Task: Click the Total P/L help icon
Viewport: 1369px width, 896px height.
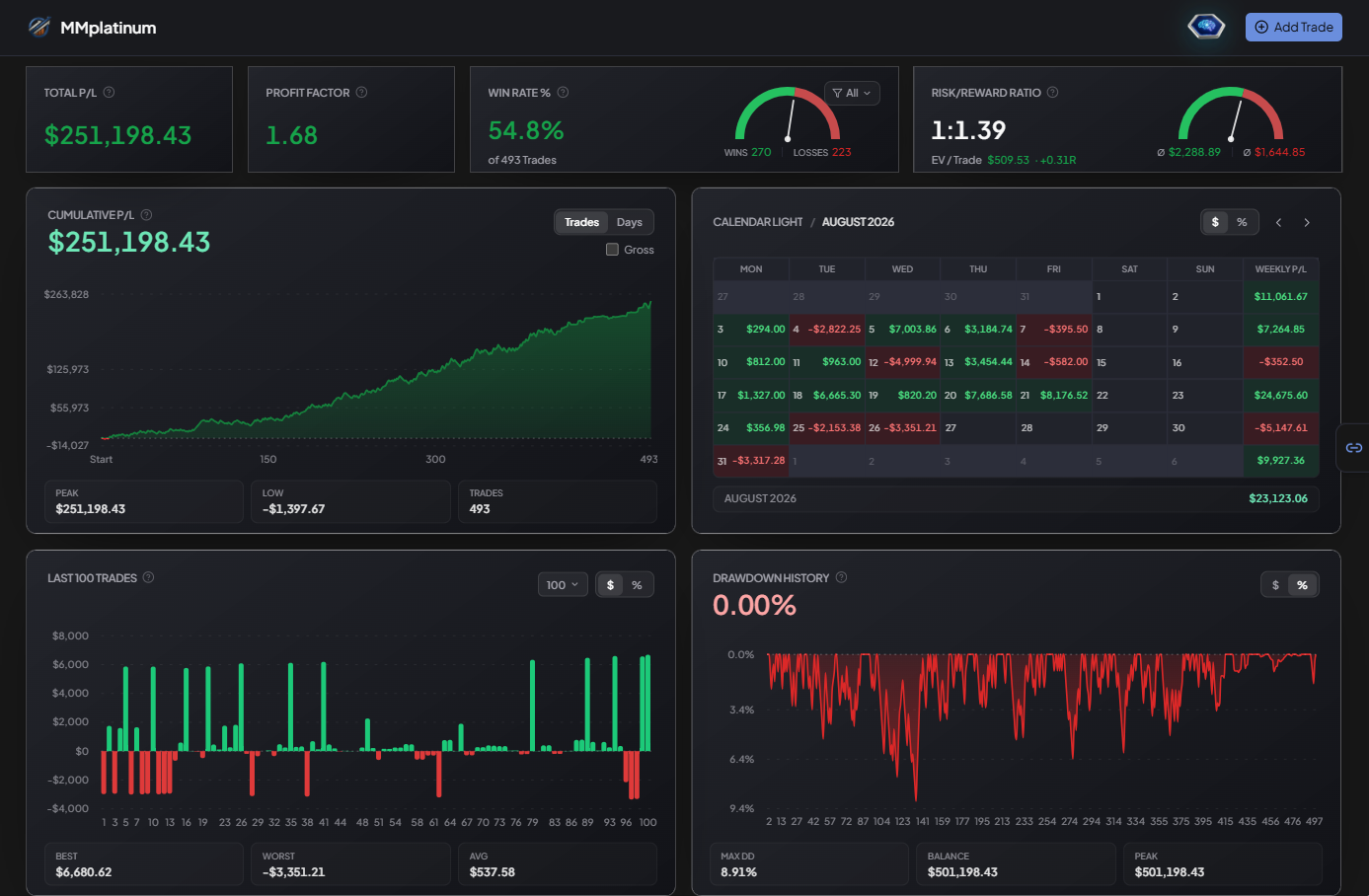Action: click(x=109, y=93)
